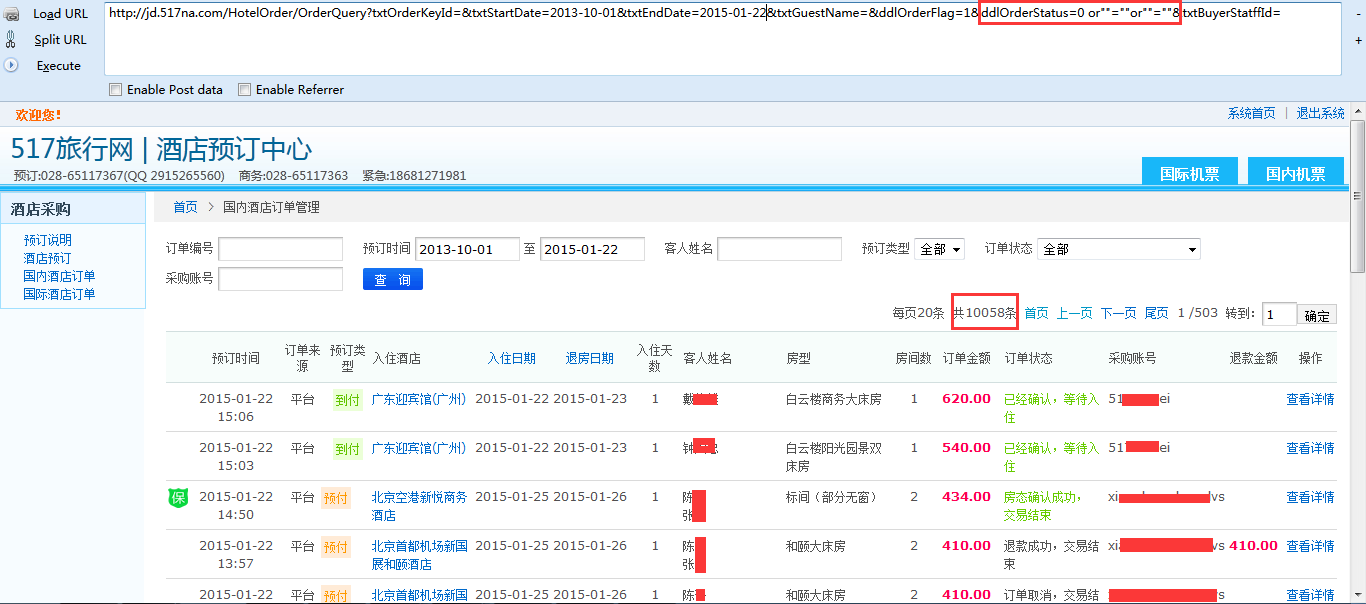Click the 到付 tag for 620.00 order
This screenshot has width=1366, height=604.
pyautogui.click(x=347, y=400)
